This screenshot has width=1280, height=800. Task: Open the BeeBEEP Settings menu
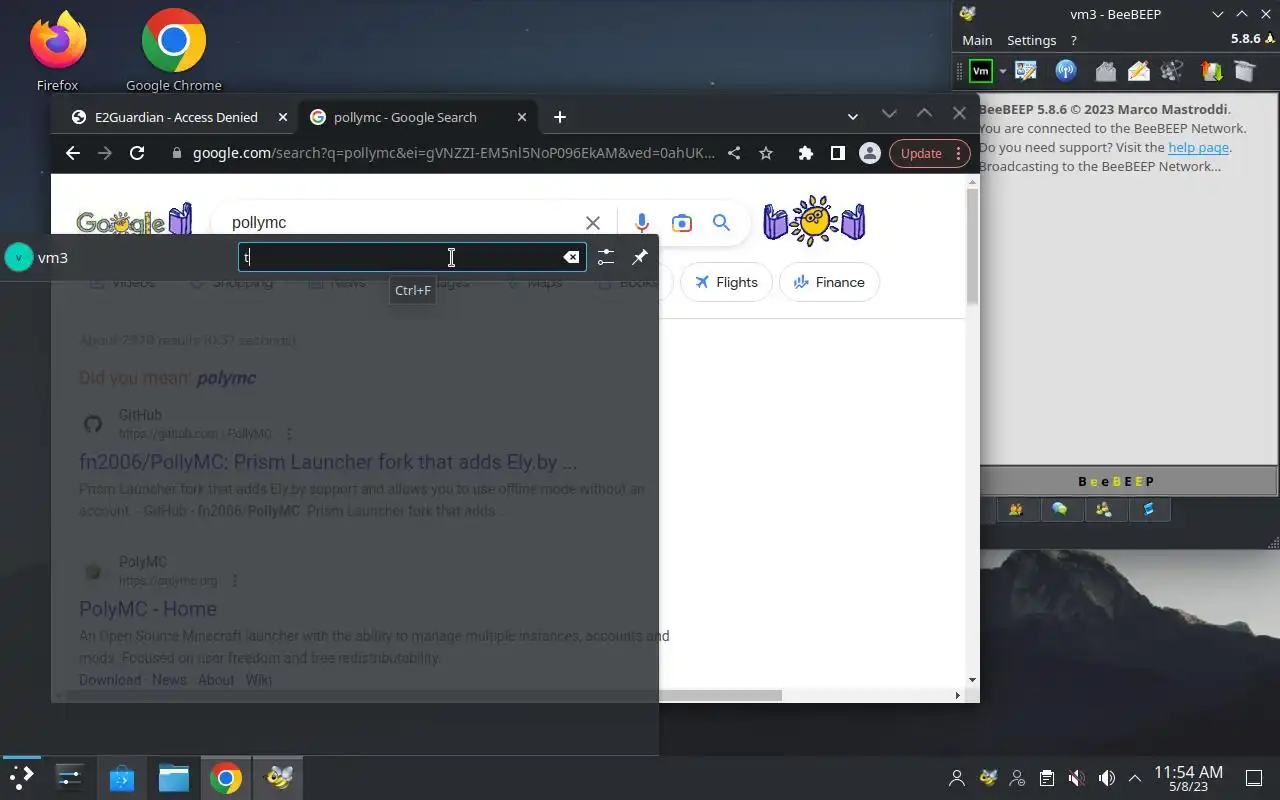pos(1031,40)
